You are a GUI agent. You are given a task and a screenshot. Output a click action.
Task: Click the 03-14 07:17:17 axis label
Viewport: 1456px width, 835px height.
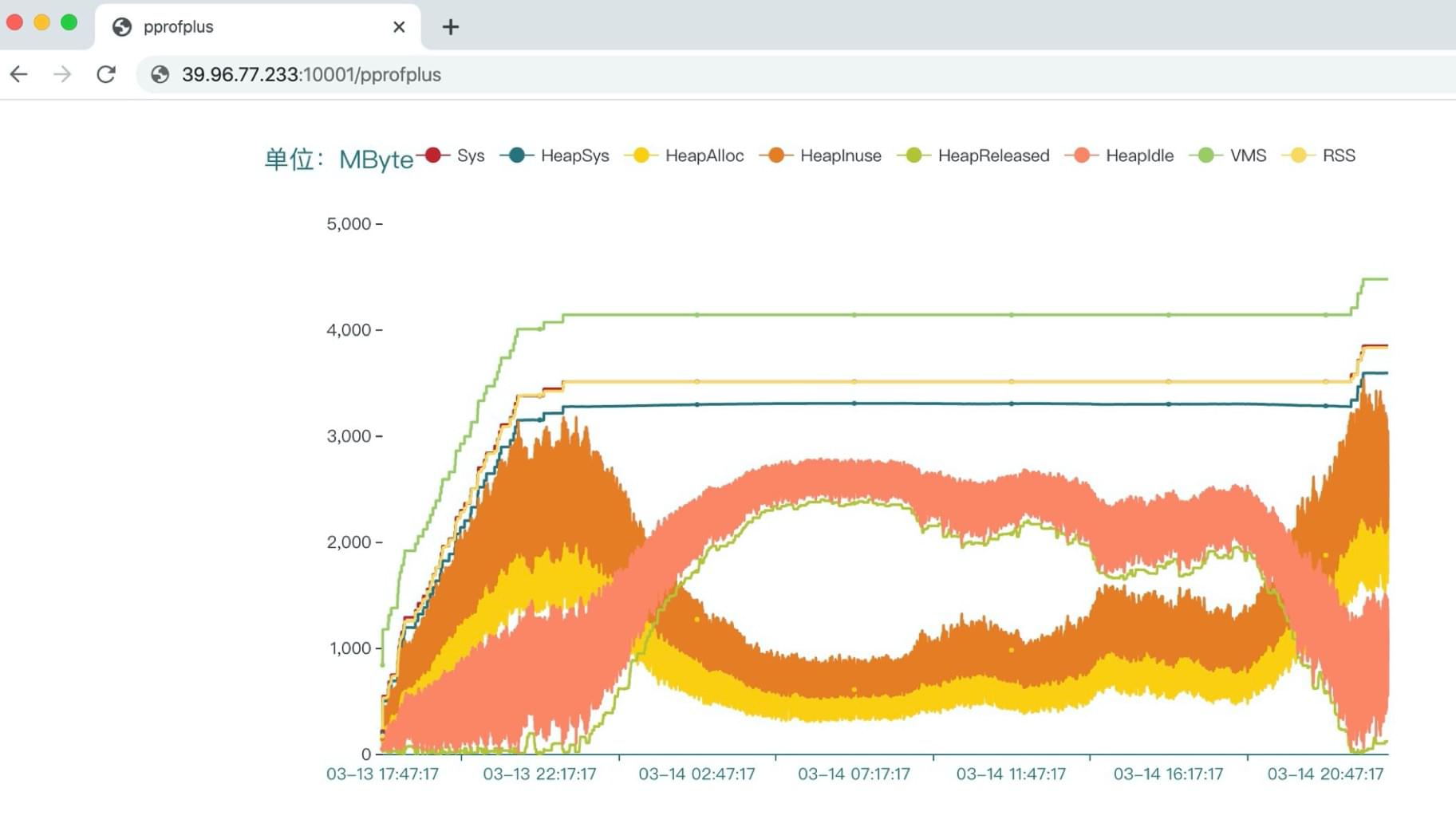(x=854, y=774)
